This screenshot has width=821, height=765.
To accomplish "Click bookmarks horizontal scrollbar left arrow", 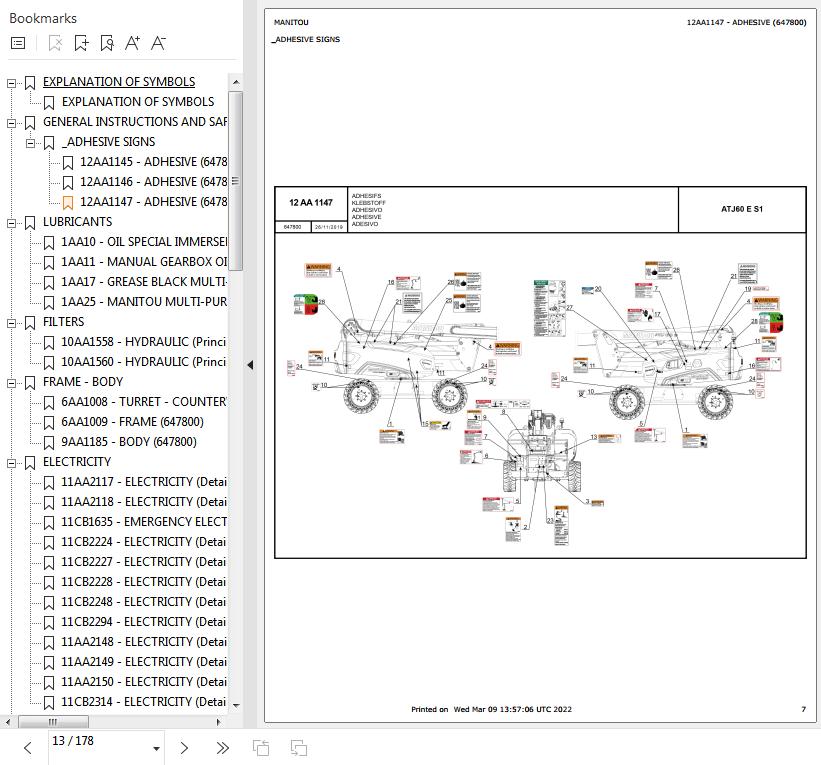I will [x=7, y=722].
